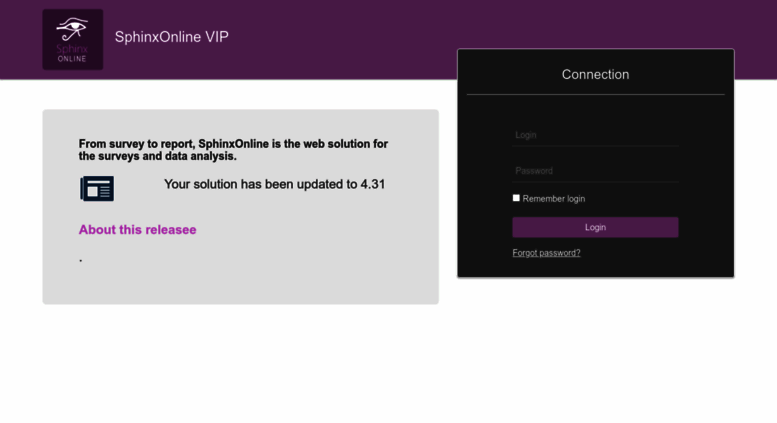777x423 pixels.
Task: Click the Connection panel heading
Action: [595, 74]
